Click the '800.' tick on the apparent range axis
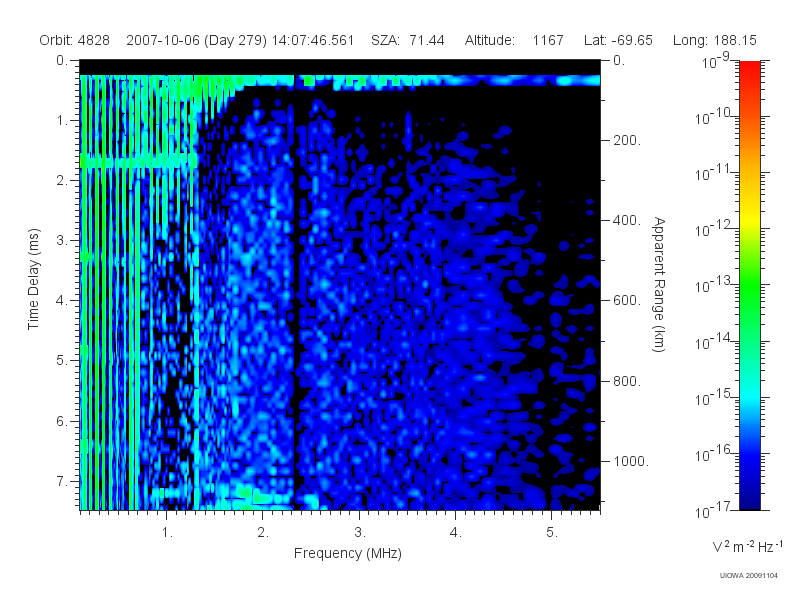This screenshot has height=600, width=800. [627, 381]
